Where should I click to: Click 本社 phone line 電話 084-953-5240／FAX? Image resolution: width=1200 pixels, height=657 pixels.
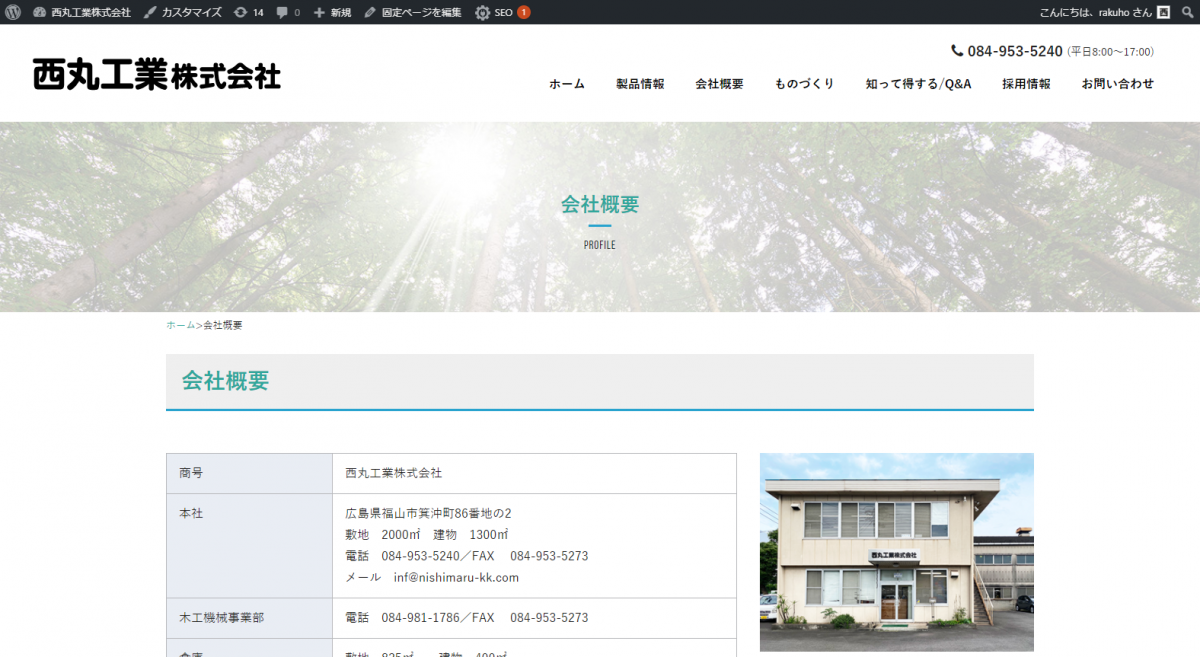(420, 556)
